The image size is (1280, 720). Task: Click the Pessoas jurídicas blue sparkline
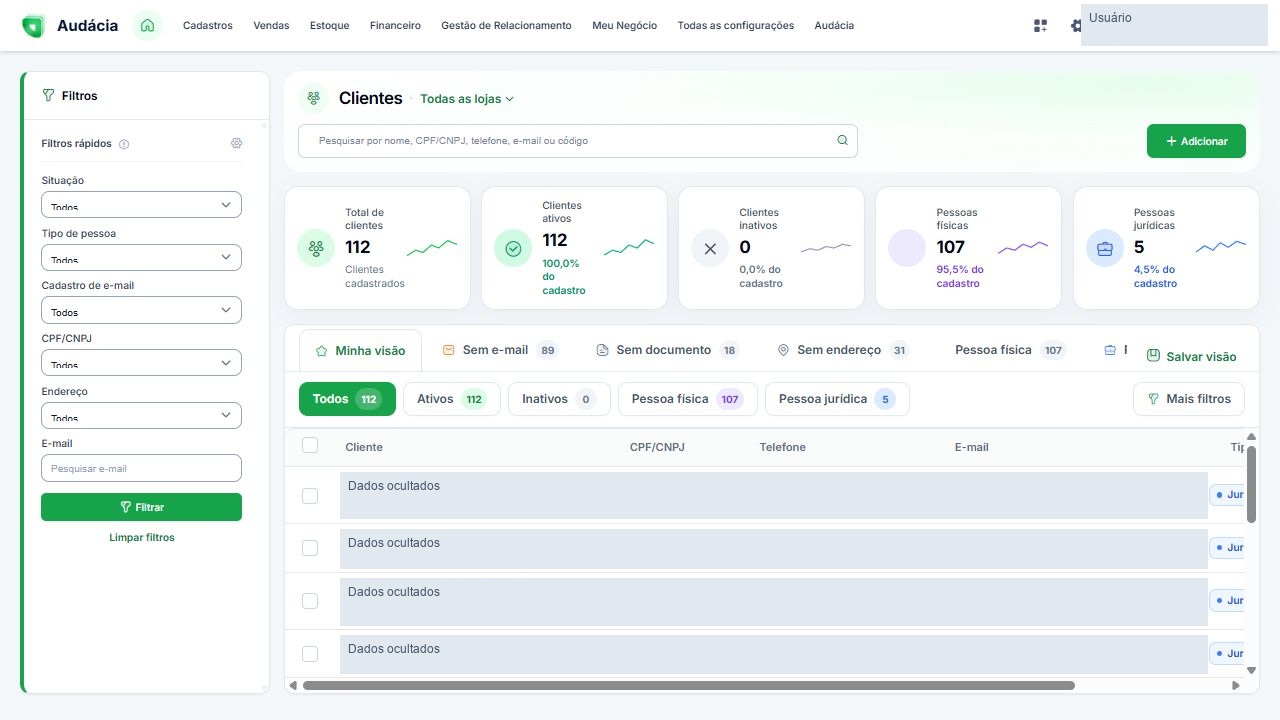click(1221, 246)
